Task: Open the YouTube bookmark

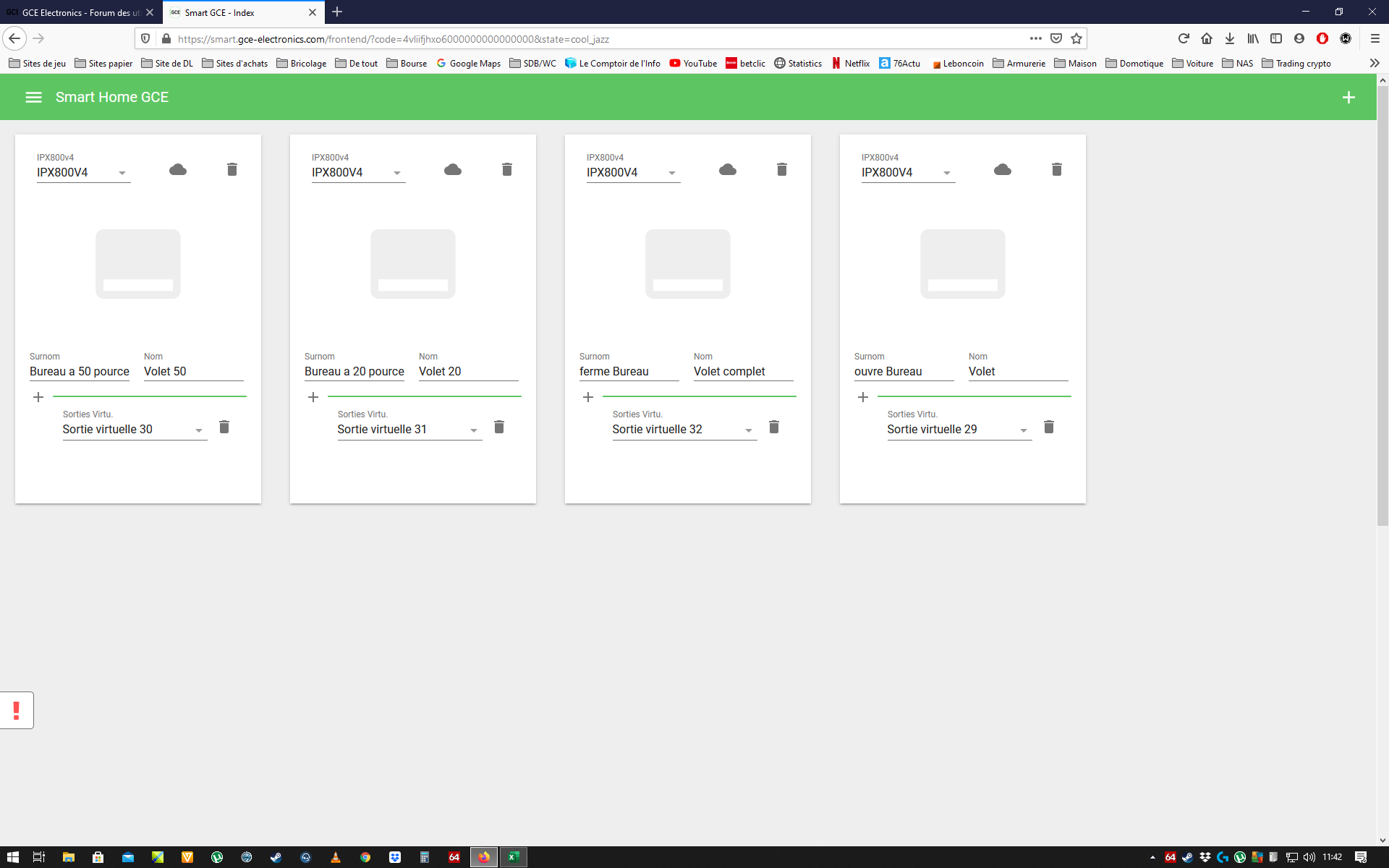Action: pyautogui.click(x=693, y=64)
